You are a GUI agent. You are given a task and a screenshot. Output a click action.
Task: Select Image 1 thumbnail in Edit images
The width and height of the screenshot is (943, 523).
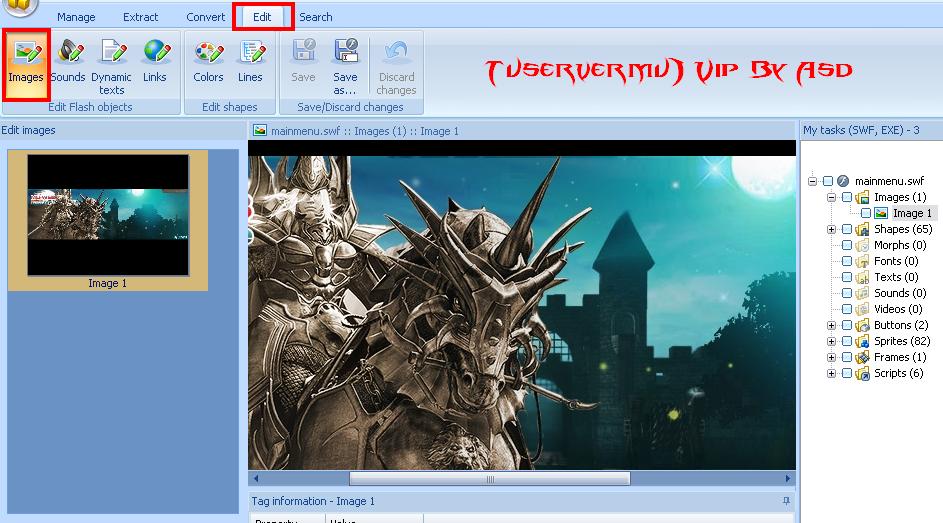[x=108, y=220]
